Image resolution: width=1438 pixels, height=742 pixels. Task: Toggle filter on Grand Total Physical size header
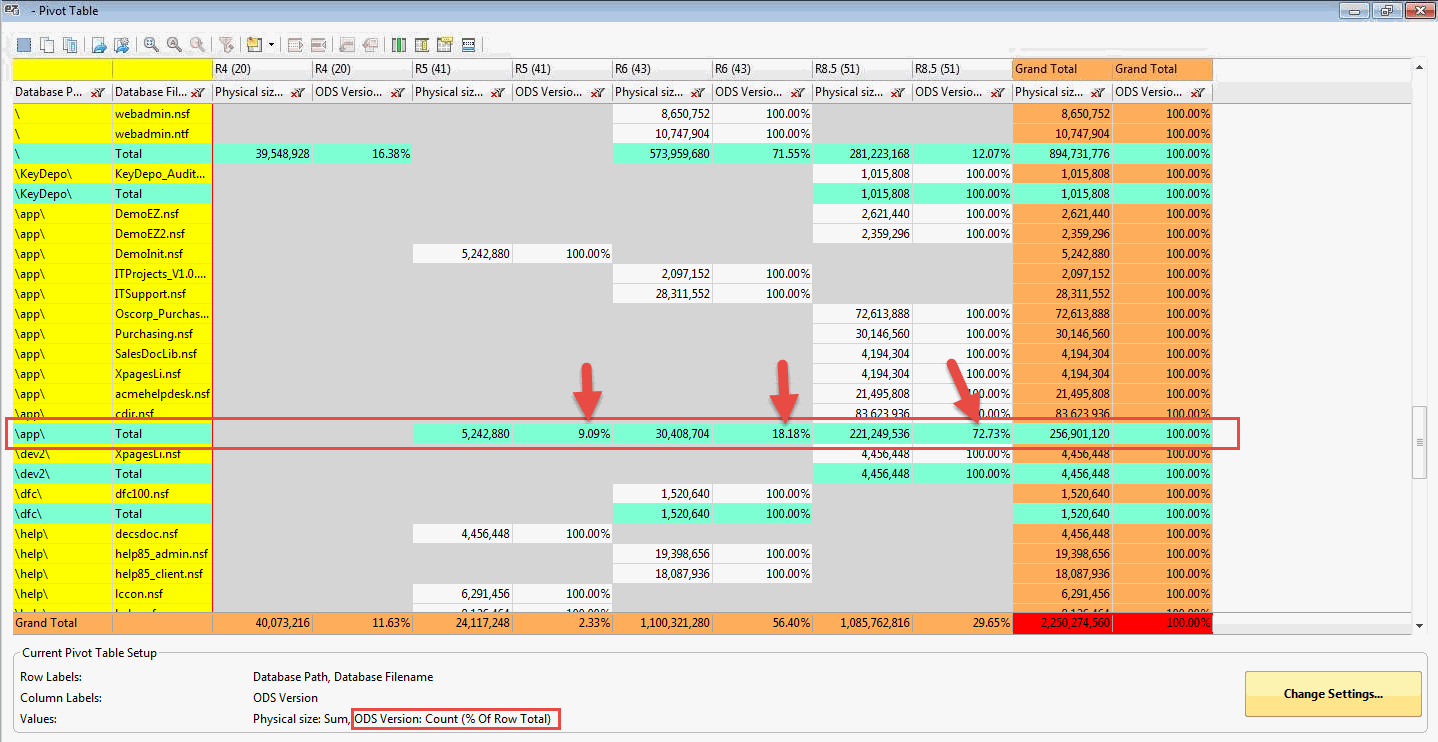coord(1098,92)
